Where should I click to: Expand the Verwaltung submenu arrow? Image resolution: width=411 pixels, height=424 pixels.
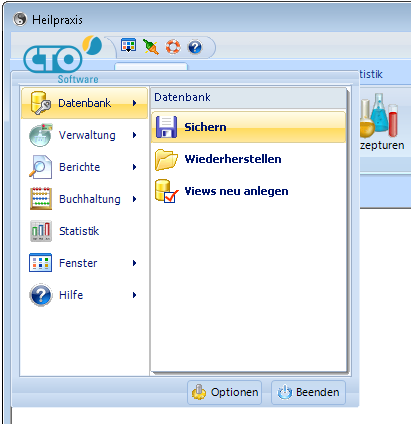(x=134, y=135)
